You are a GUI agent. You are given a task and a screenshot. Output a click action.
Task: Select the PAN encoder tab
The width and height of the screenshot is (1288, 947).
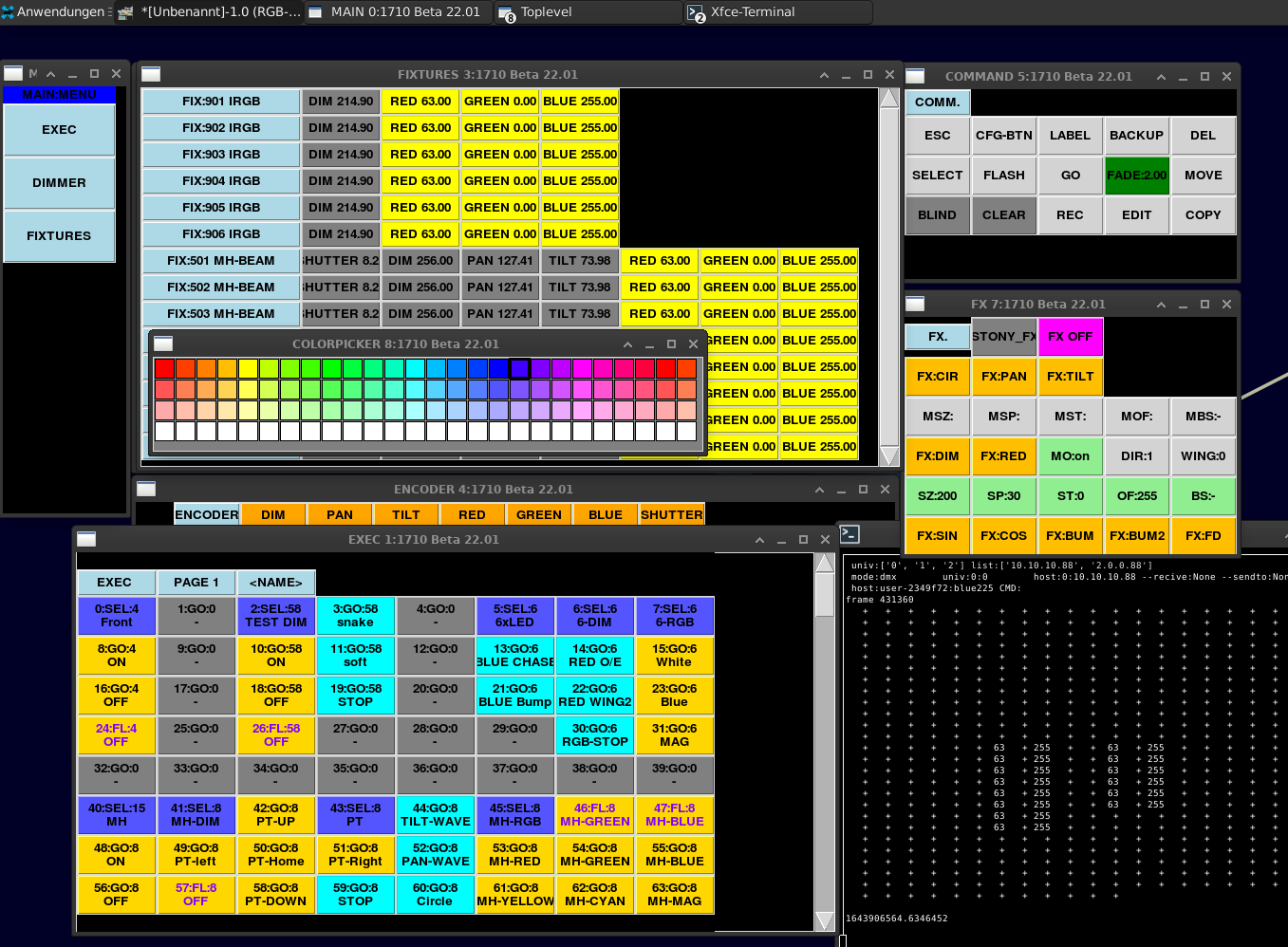coord(340,514)
